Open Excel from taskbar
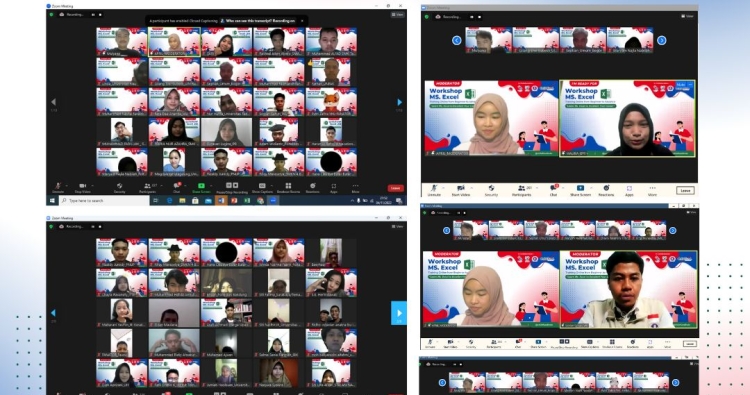 coord(247,200)
